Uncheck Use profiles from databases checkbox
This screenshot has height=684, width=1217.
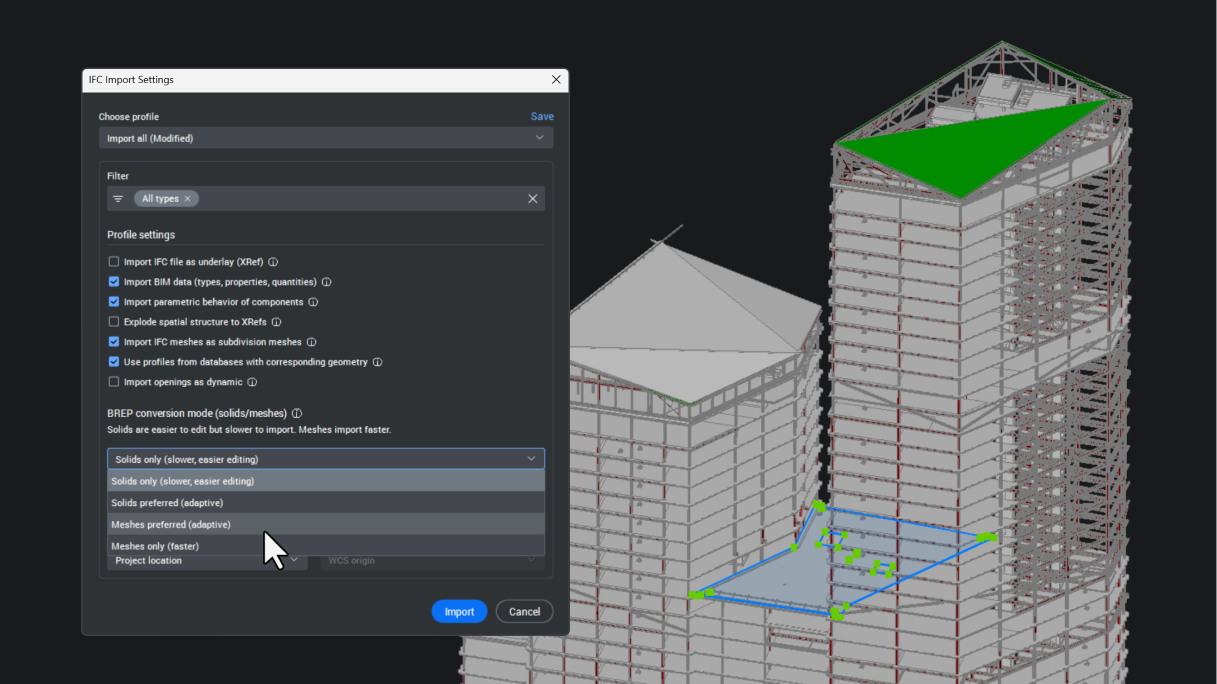[114, 362]
